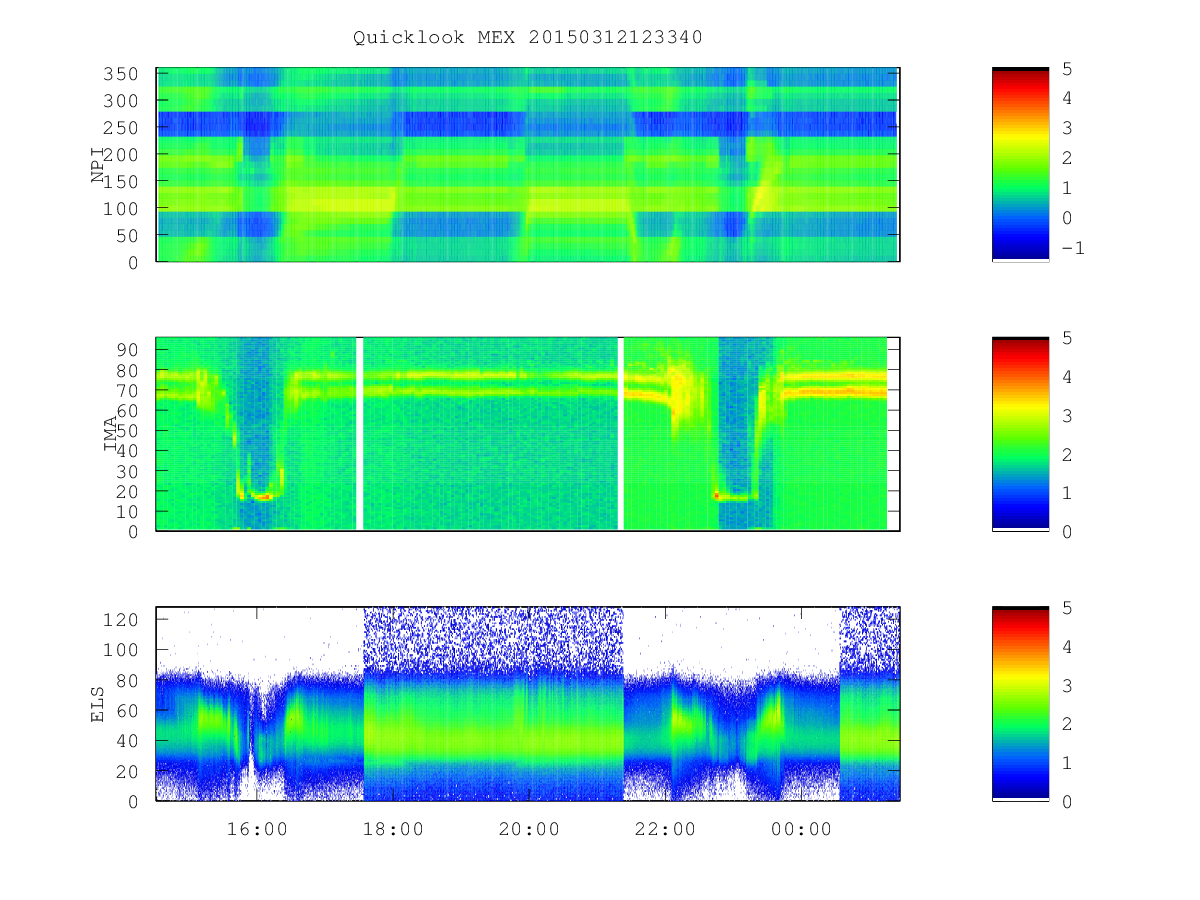Click the 3 label on IMA color scale
Screen dimensions: 1200x900
coord(1067,415)
